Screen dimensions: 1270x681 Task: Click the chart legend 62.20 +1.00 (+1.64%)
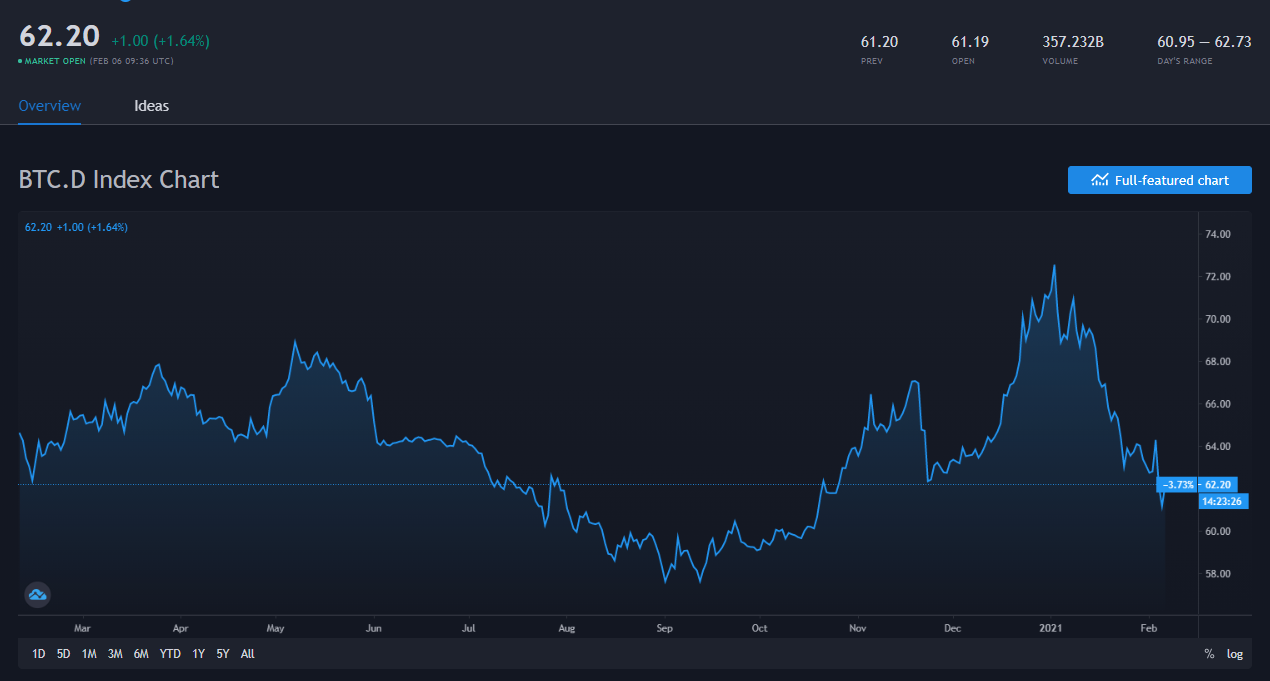[76, 227]
